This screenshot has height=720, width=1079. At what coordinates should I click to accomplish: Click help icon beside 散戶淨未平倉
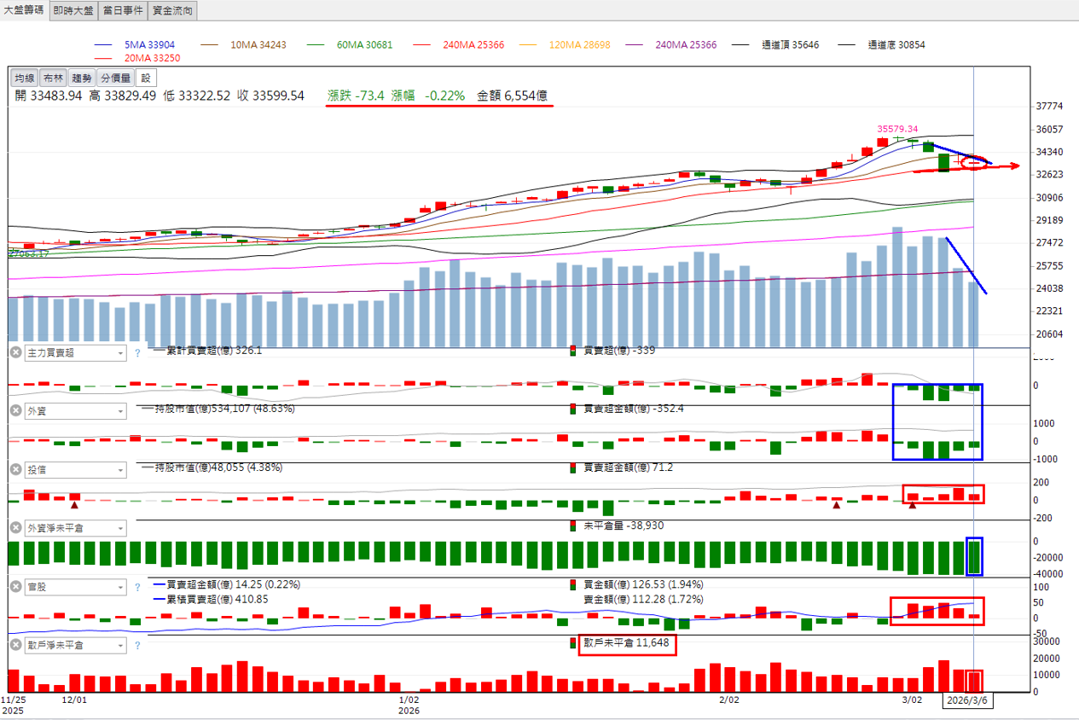point(137,646)
